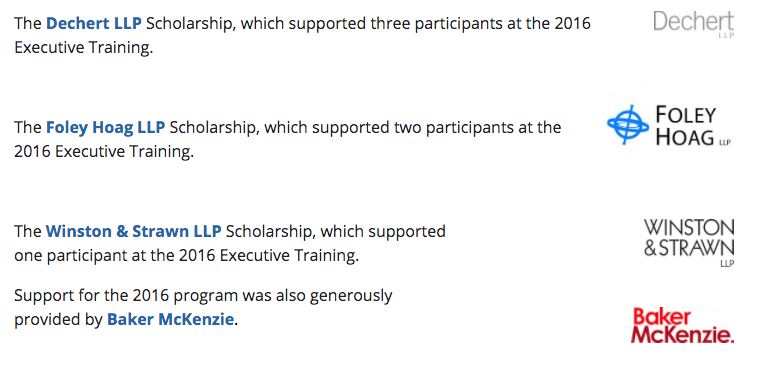The image size is (765, 383).
Task: Click the 'Support for the 2016 program' sentence
Action: pyautogui.click(x=203, y=307)
